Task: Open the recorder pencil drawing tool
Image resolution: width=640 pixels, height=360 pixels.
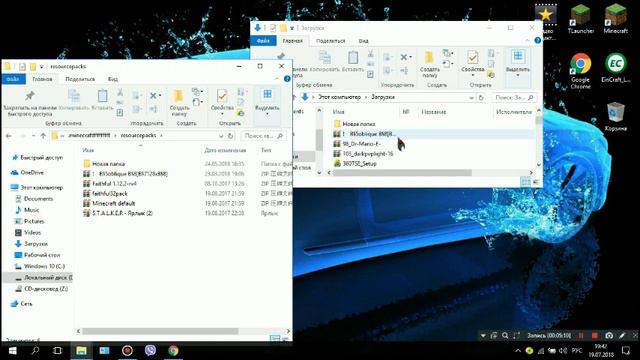Action: 622,336
